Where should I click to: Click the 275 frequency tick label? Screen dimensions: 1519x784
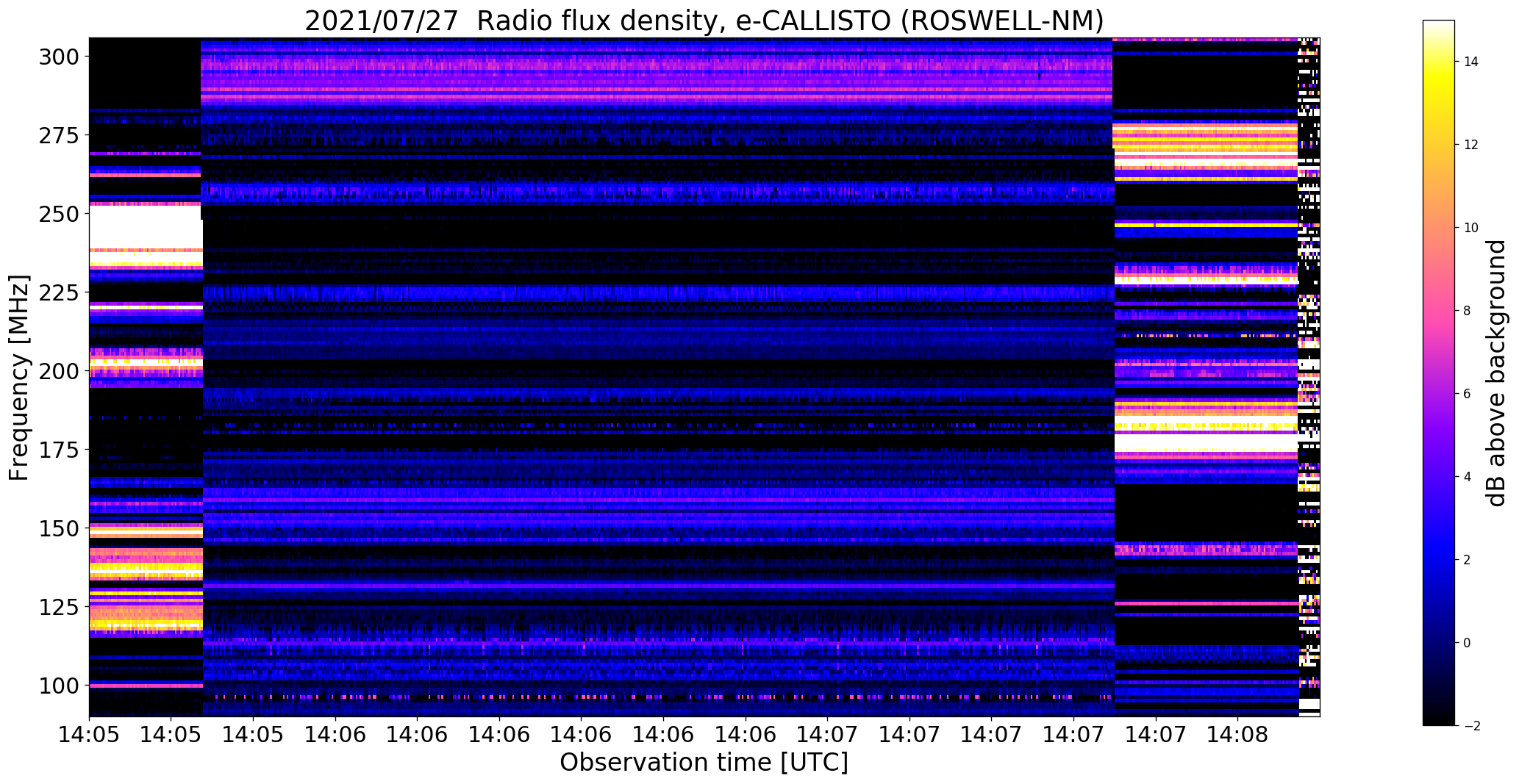coord(58,135)
